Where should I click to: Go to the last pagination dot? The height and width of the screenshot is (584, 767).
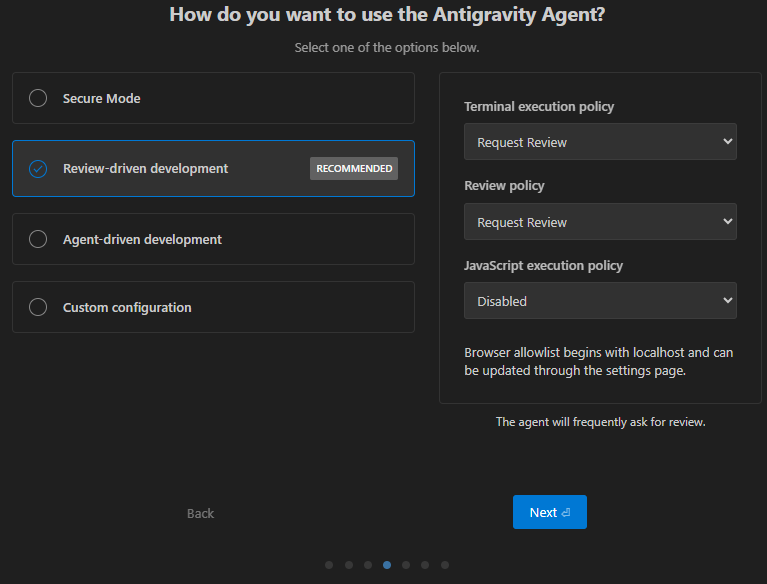coord(445,565)
